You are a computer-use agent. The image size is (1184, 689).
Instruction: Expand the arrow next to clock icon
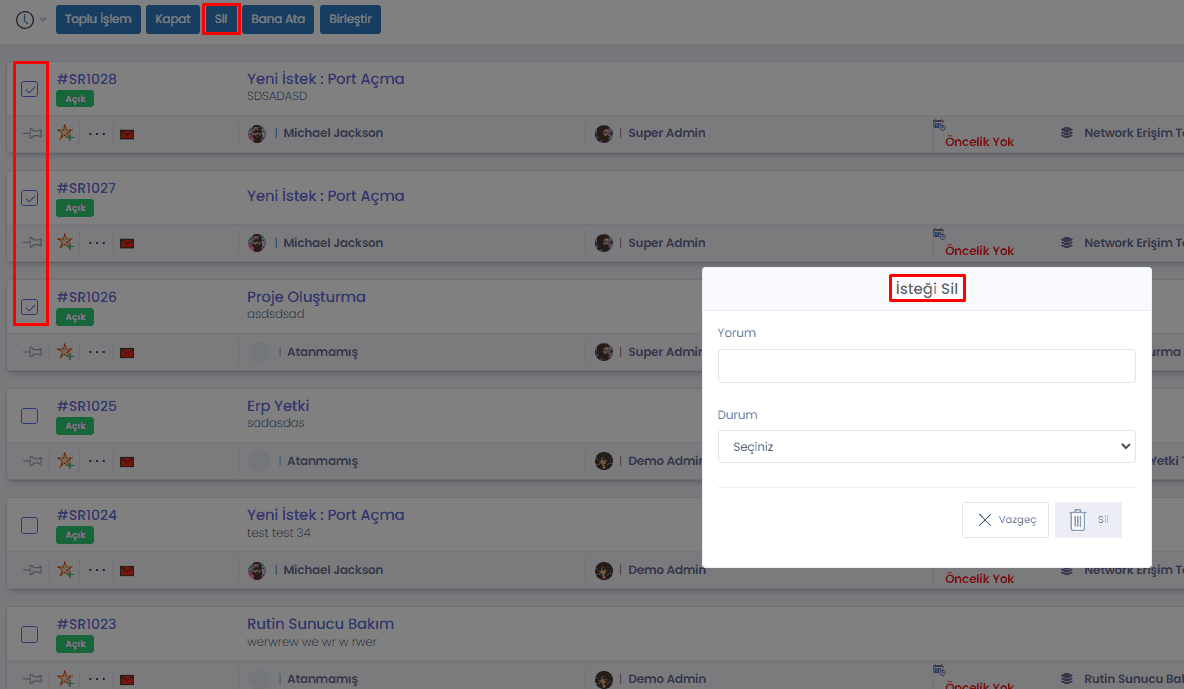pyautogui.click(x=43, y=20)
